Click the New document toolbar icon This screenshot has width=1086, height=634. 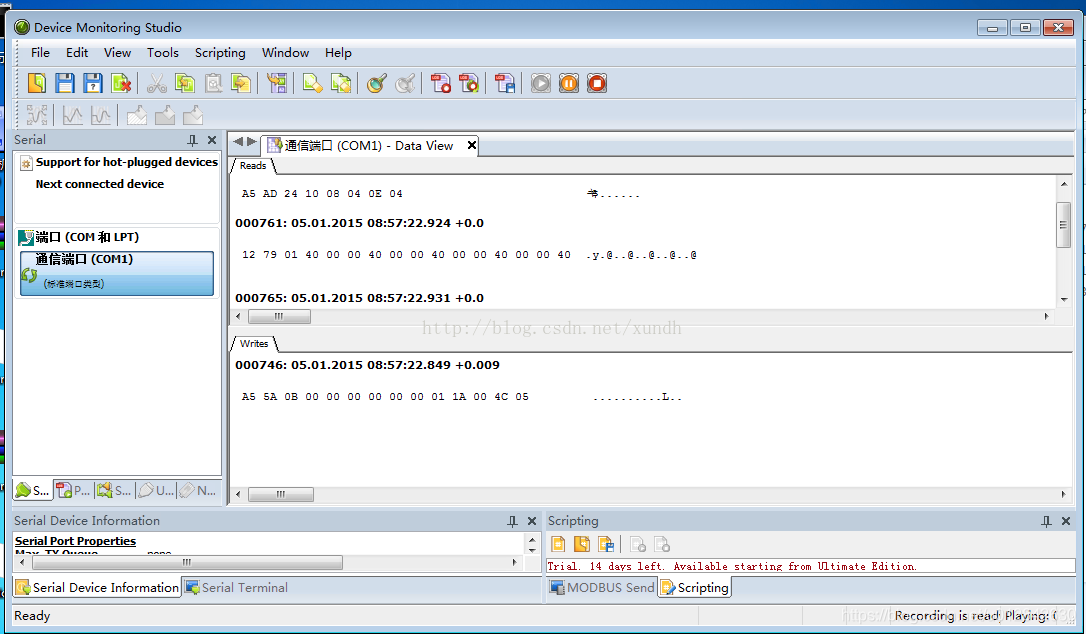[x=37, y=83]
